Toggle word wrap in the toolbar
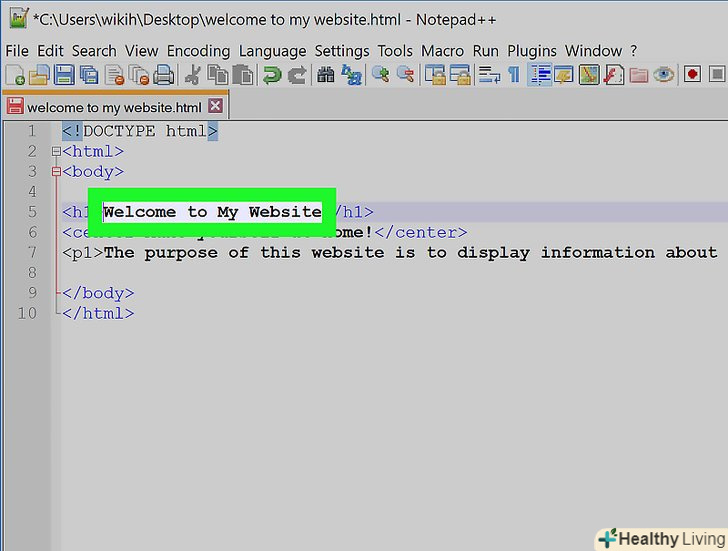 [489, 75]
